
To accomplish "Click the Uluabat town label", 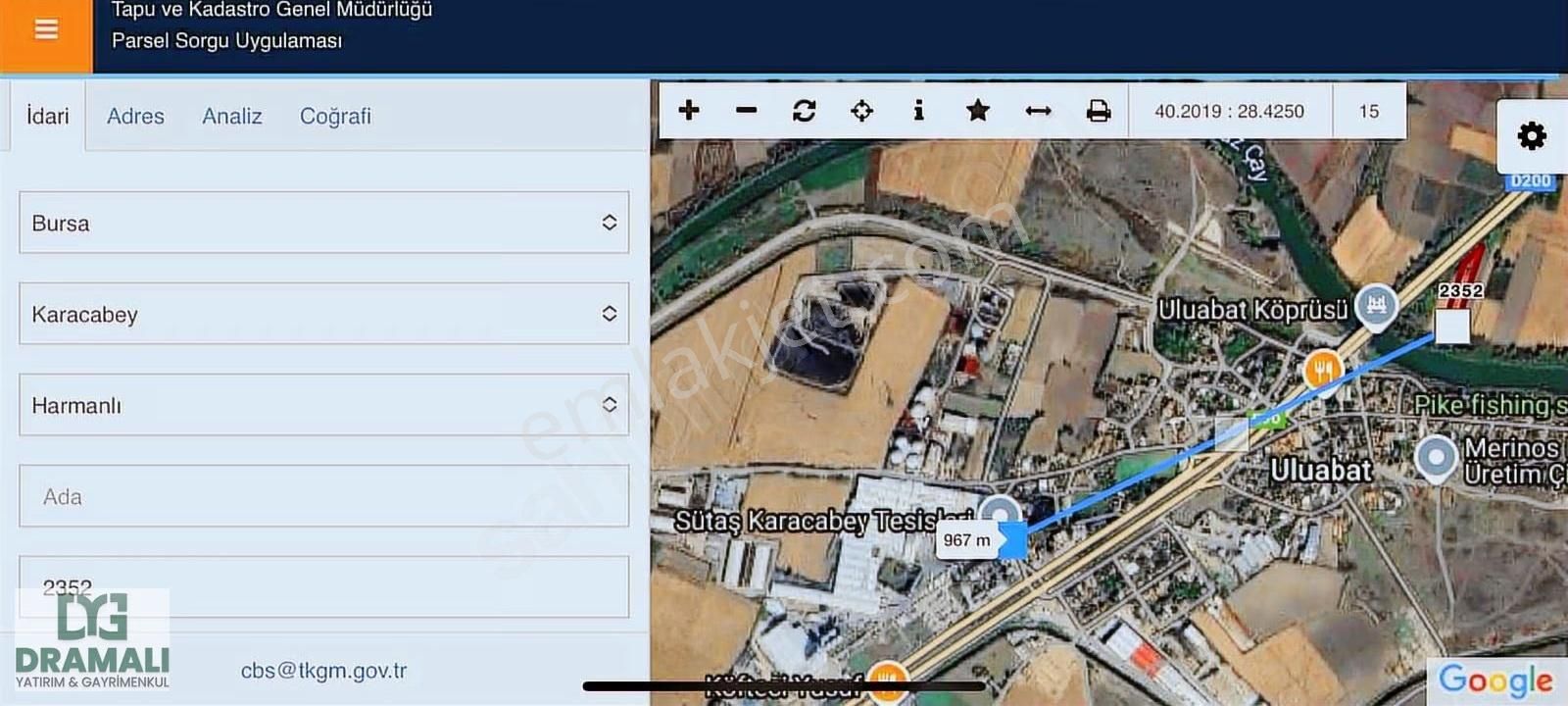I will pos(1321,471).
